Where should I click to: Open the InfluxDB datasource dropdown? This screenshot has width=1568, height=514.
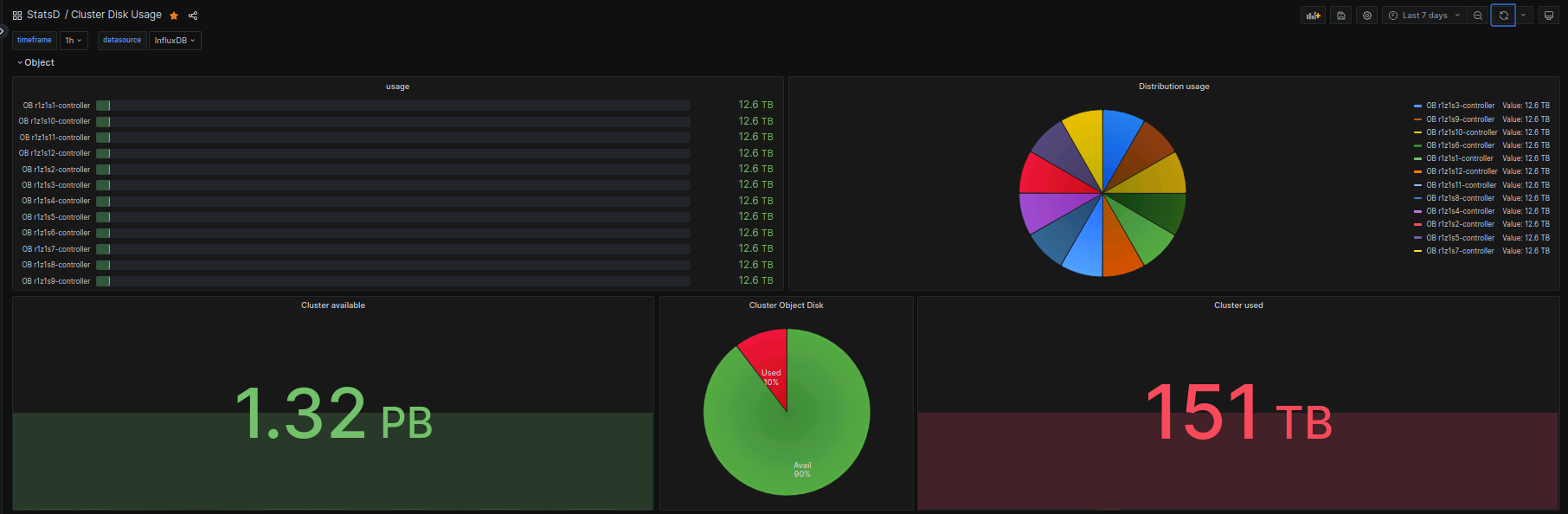pos(175,41)
